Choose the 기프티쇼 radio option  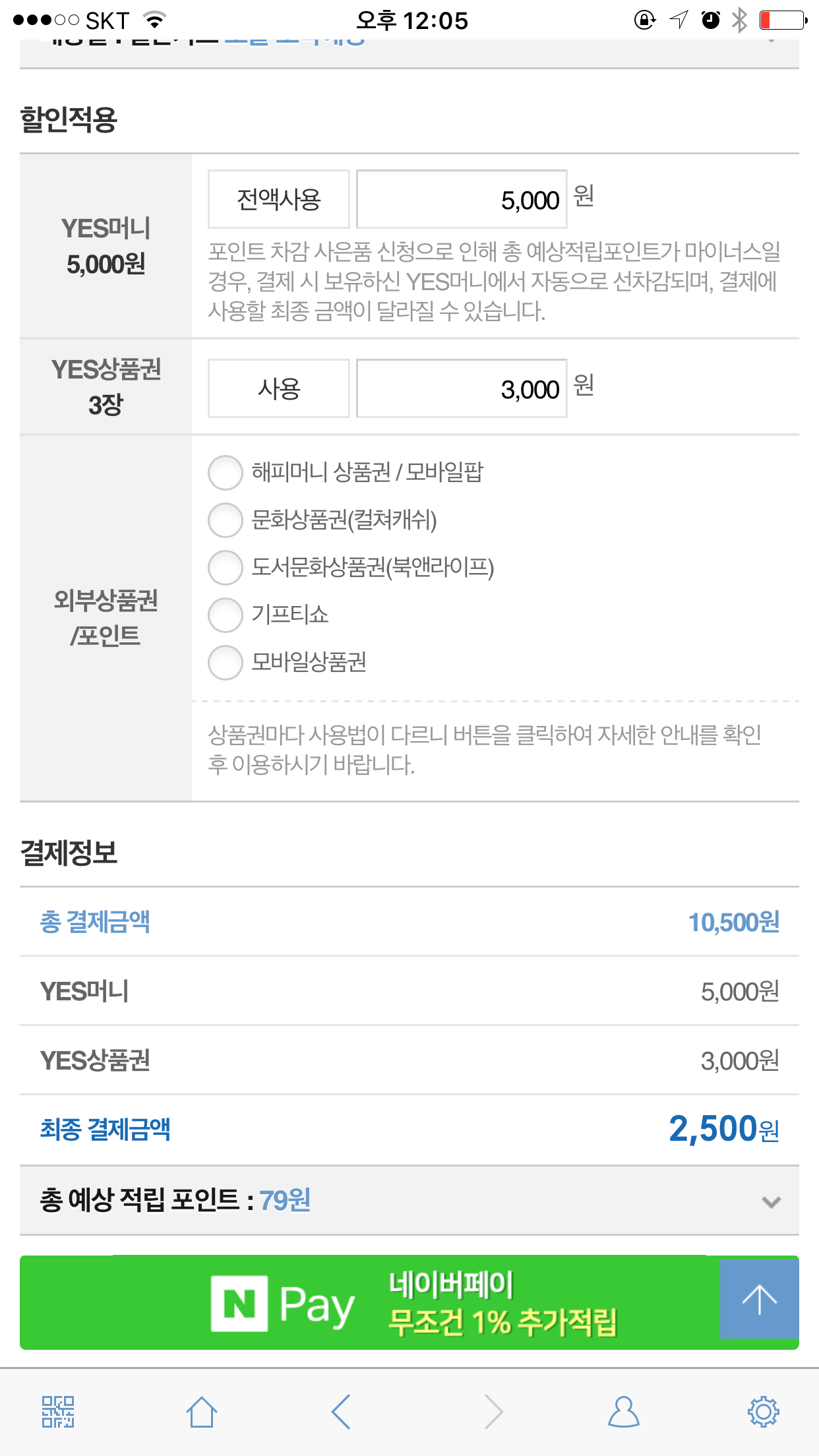tap(226, 615)
